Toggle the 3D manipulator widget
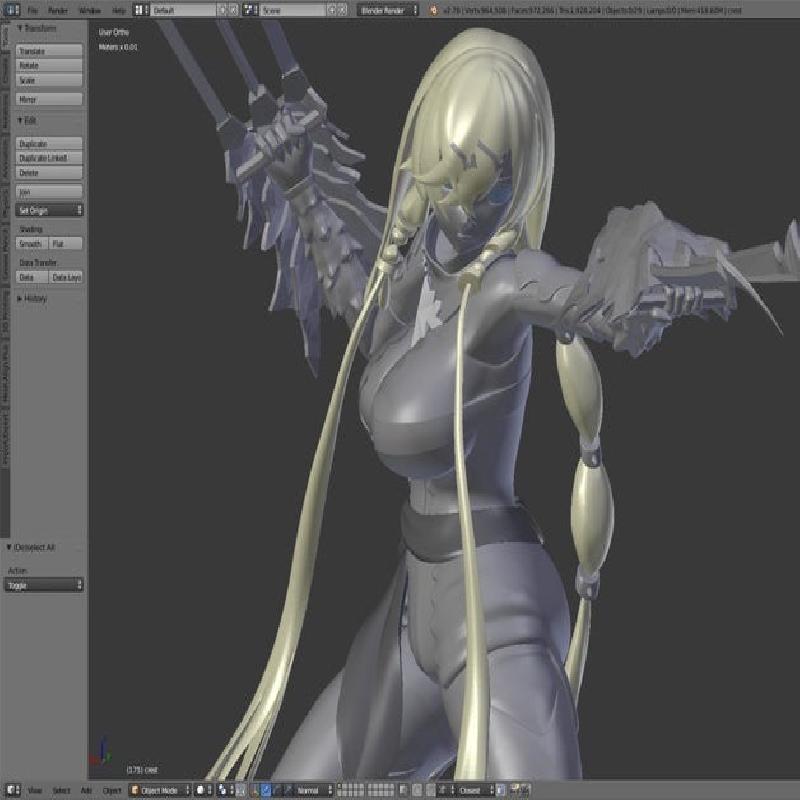This screenshot has height=800, width=800. click(x=255, y=790)
